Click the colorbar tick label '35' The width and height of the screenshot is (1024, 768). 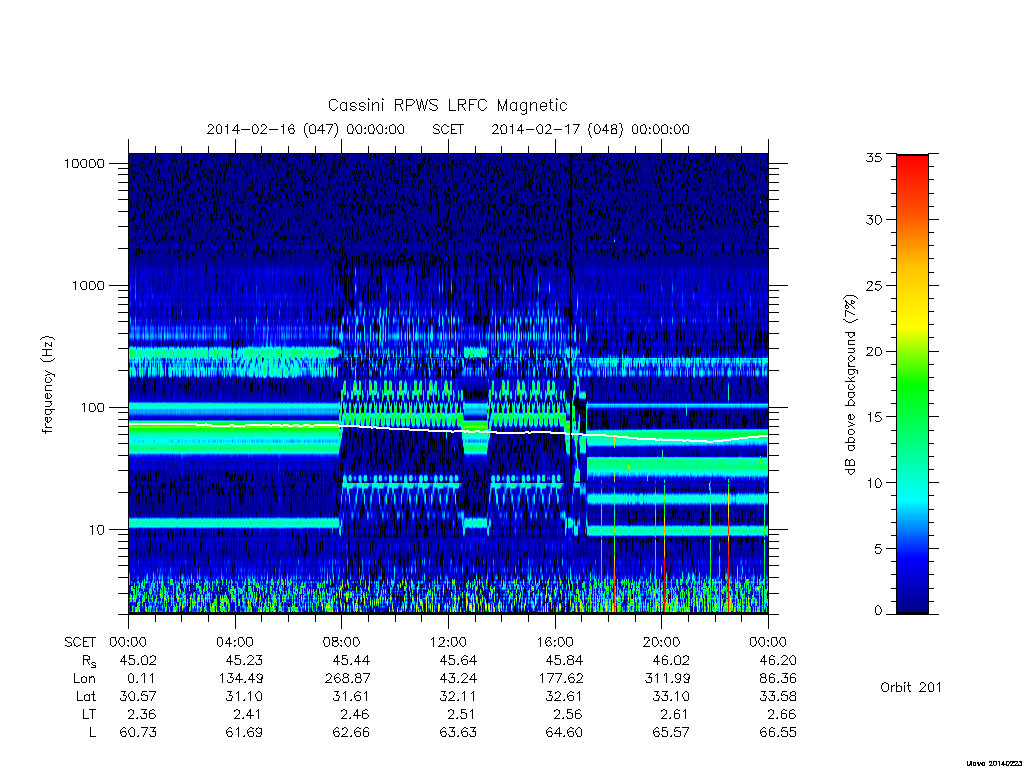[x=874, y=157]
